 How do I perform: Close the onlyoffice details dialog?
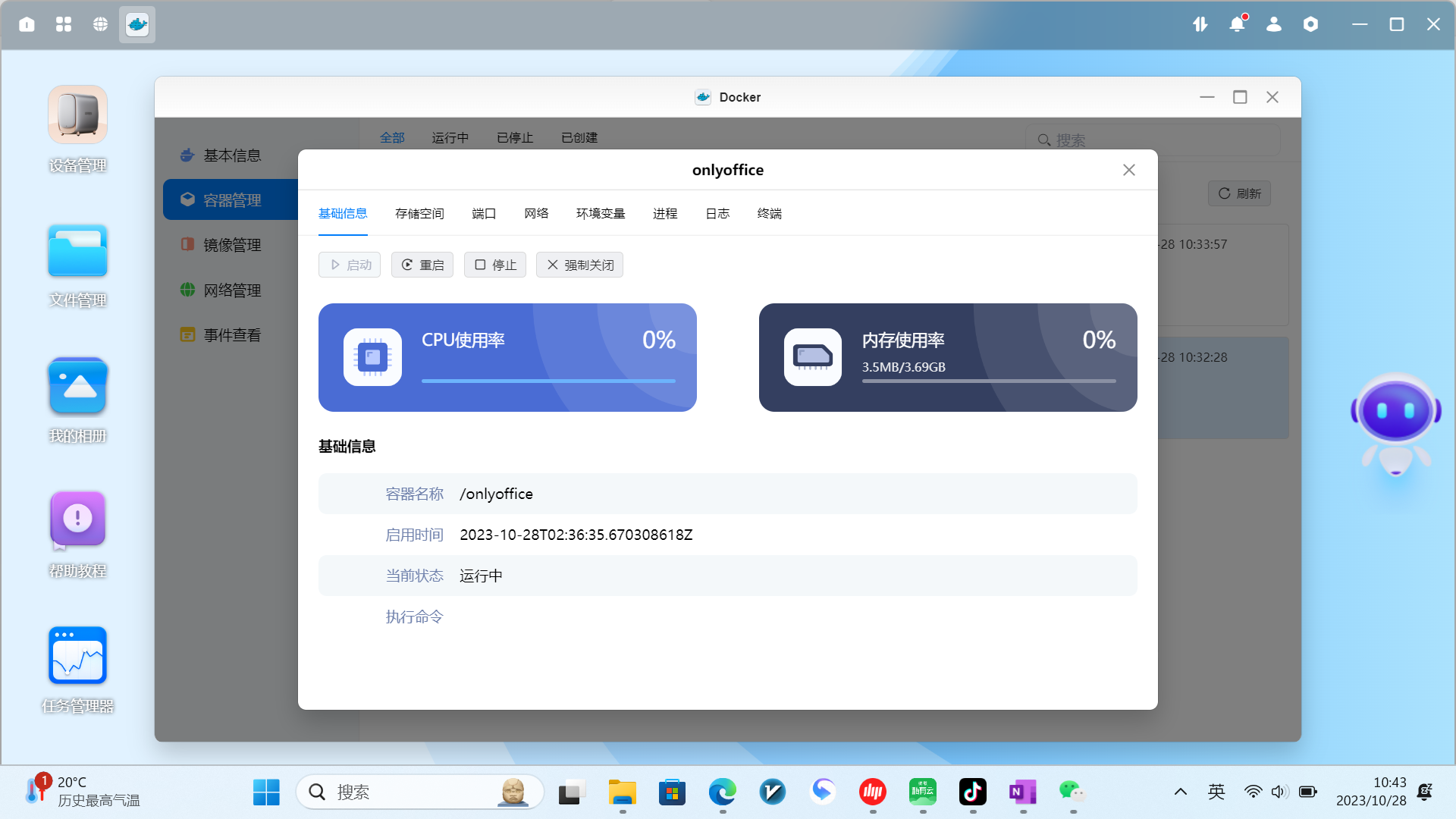pos(1128,170)
